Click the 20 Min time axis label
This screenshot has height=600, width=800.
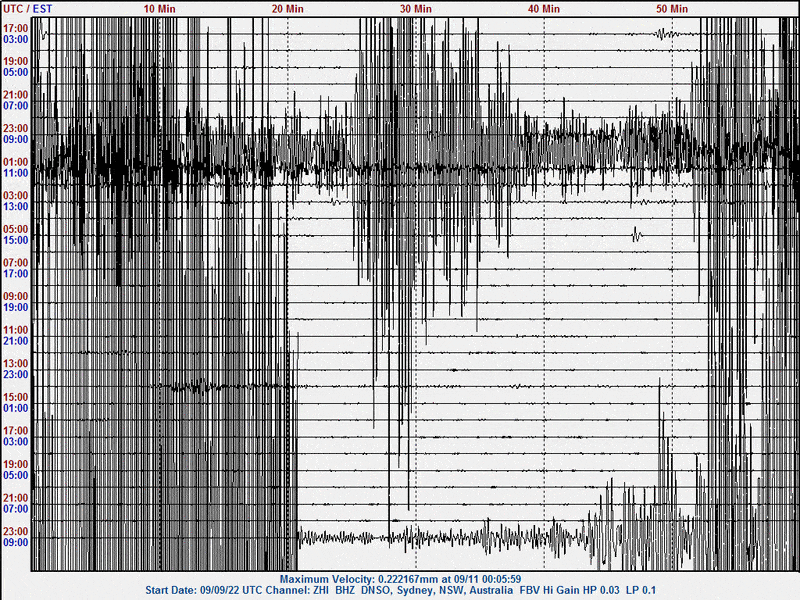(287, 8)
